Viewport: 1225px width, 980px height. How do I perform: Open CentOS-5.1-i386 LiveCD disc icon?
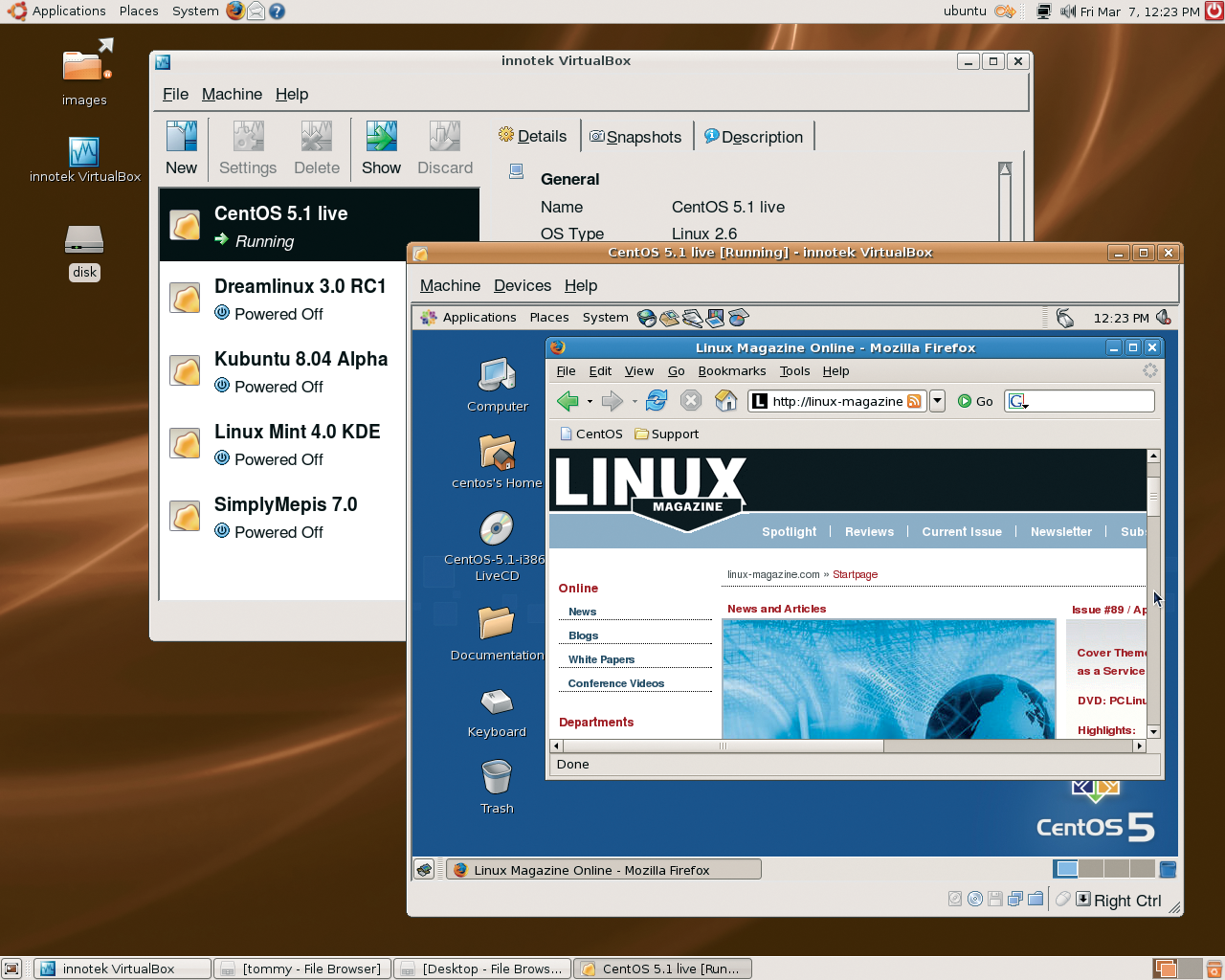click(x=497, y=528)
